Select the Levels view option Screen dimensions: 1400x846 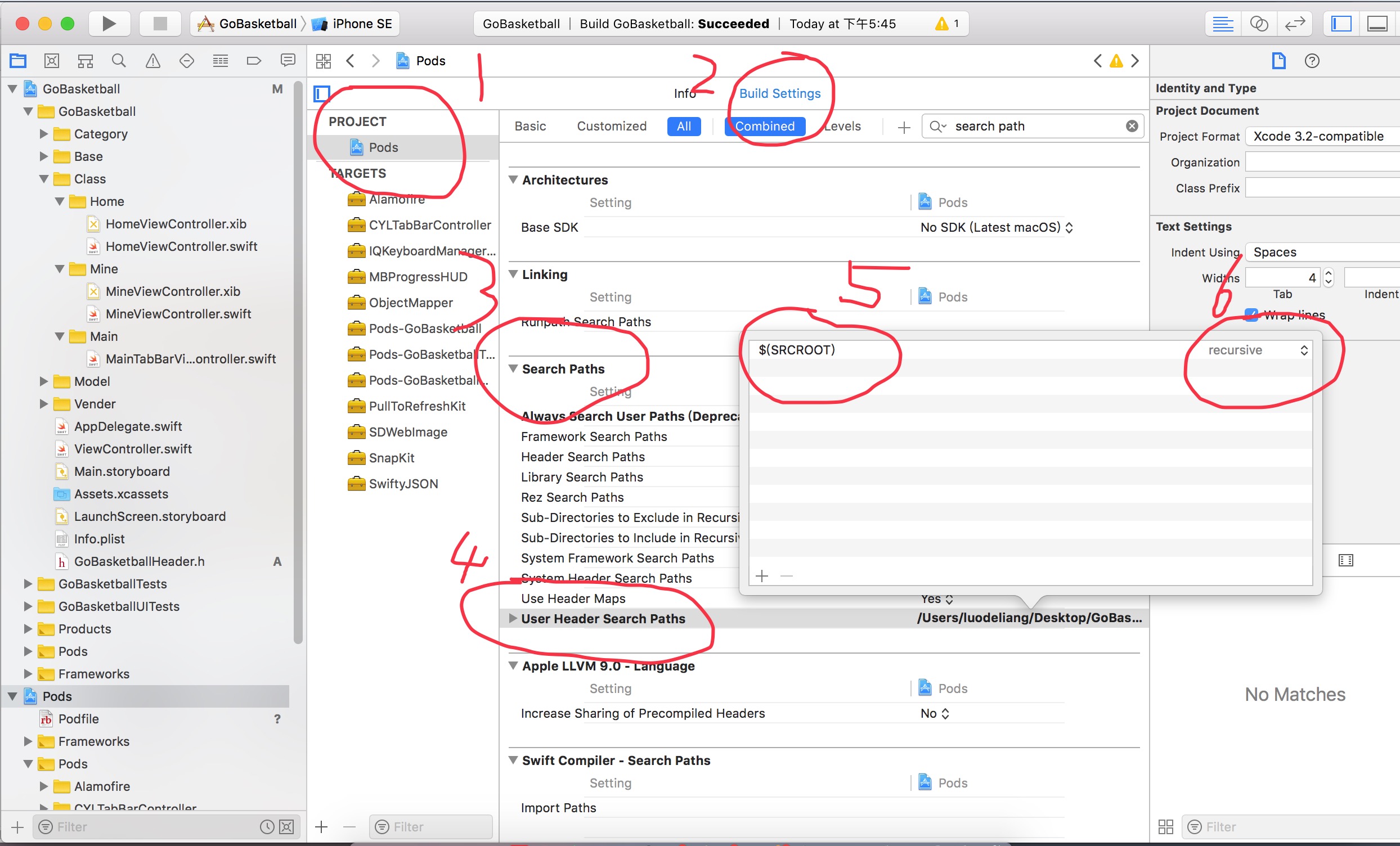pos(843,126)
